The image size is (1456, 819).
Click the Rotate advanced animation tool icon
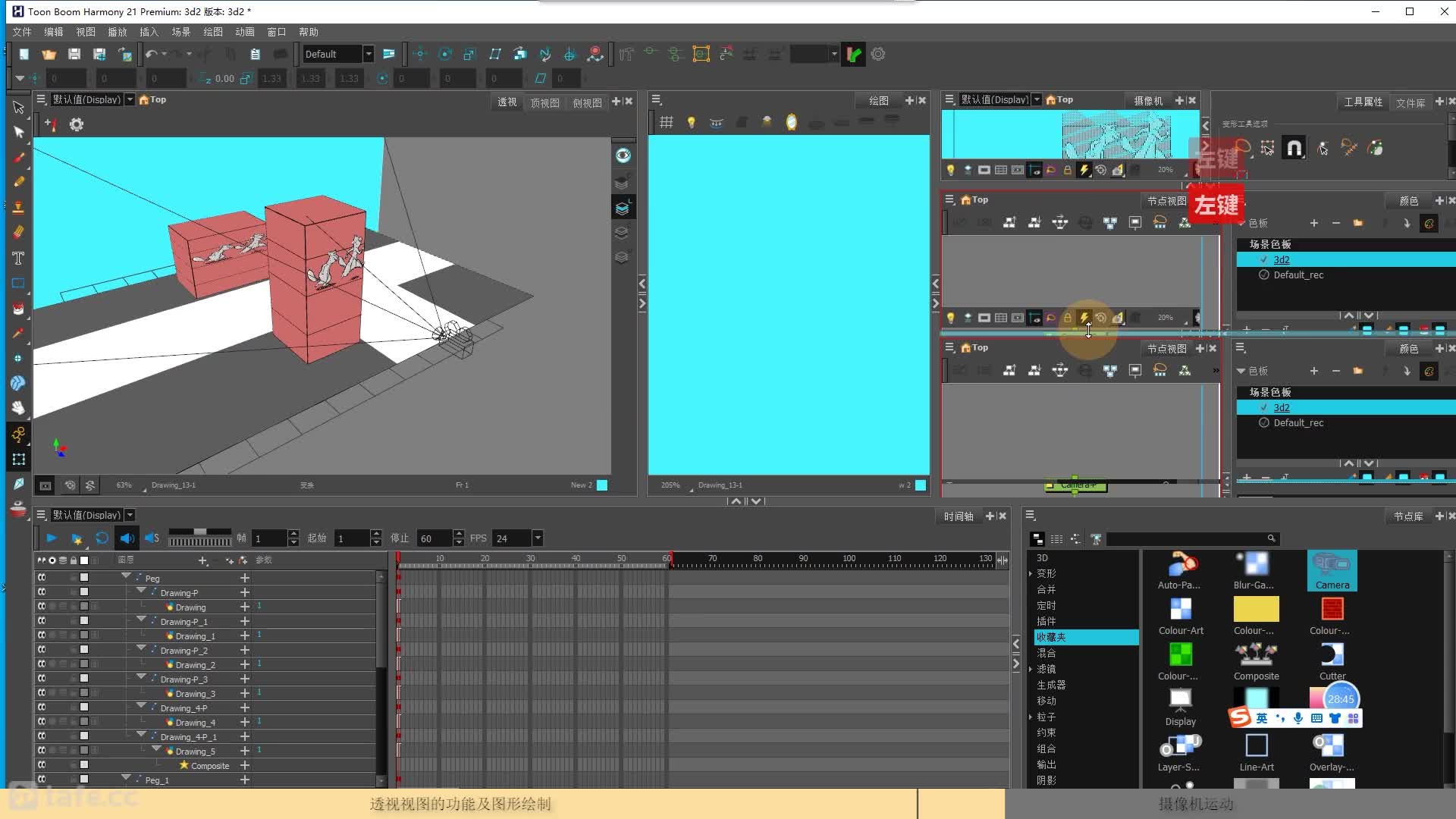click(445, 54)
